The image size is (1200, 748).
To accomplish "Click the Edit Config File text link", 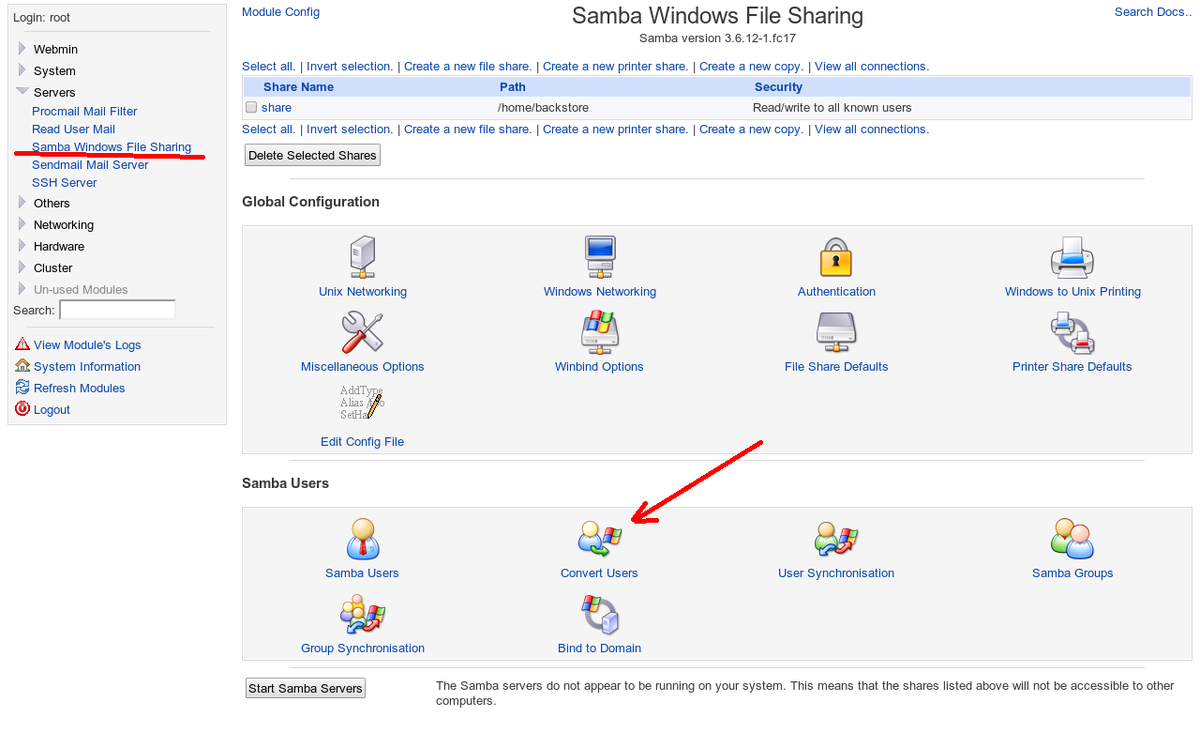I will pos(362,441).
